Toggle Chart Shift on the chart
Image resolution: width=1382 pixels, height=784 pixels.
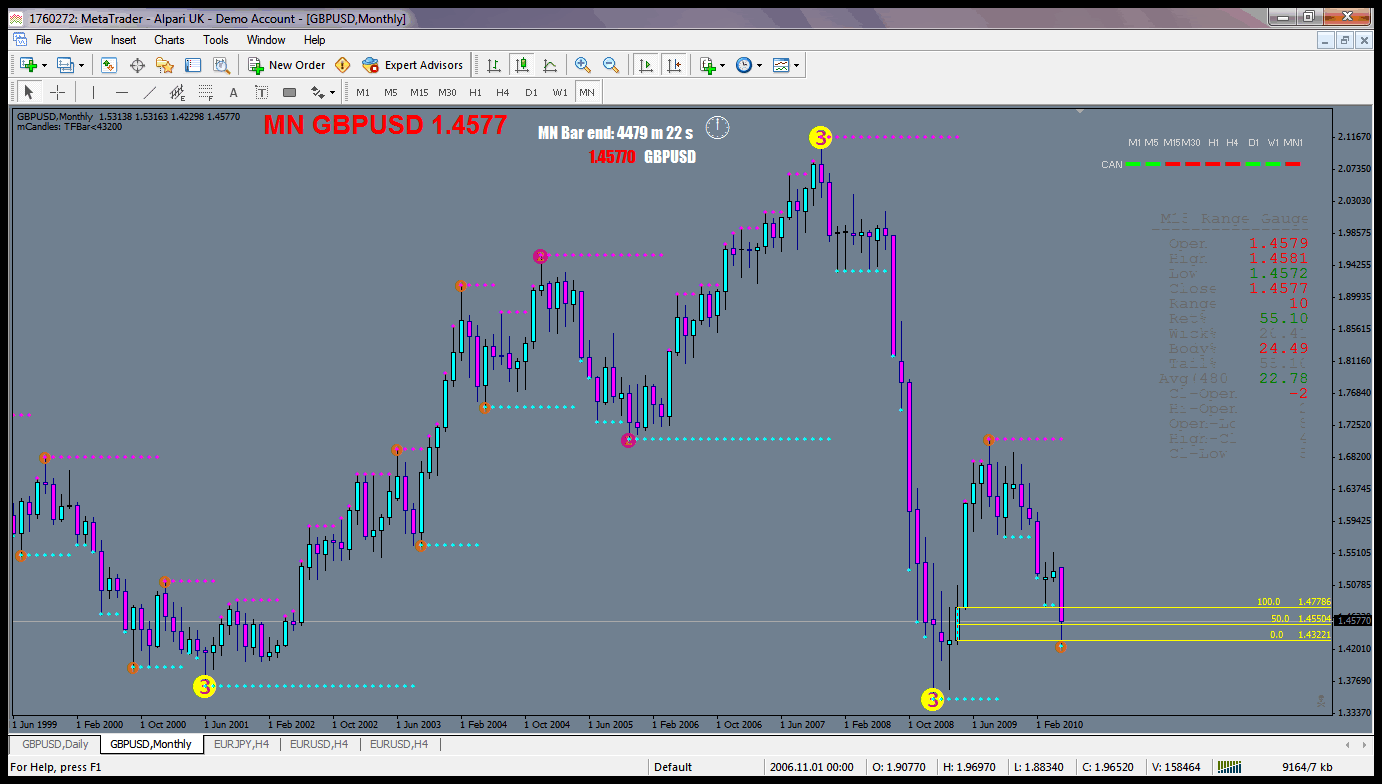click(674, 65)
